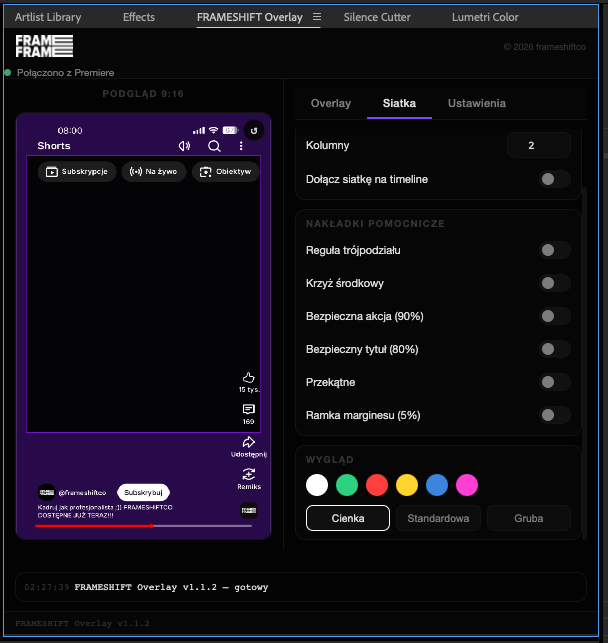This screenshot has height=643, width=608.
Task: Click the green connection status dot
Action: [x=7, y=73]
